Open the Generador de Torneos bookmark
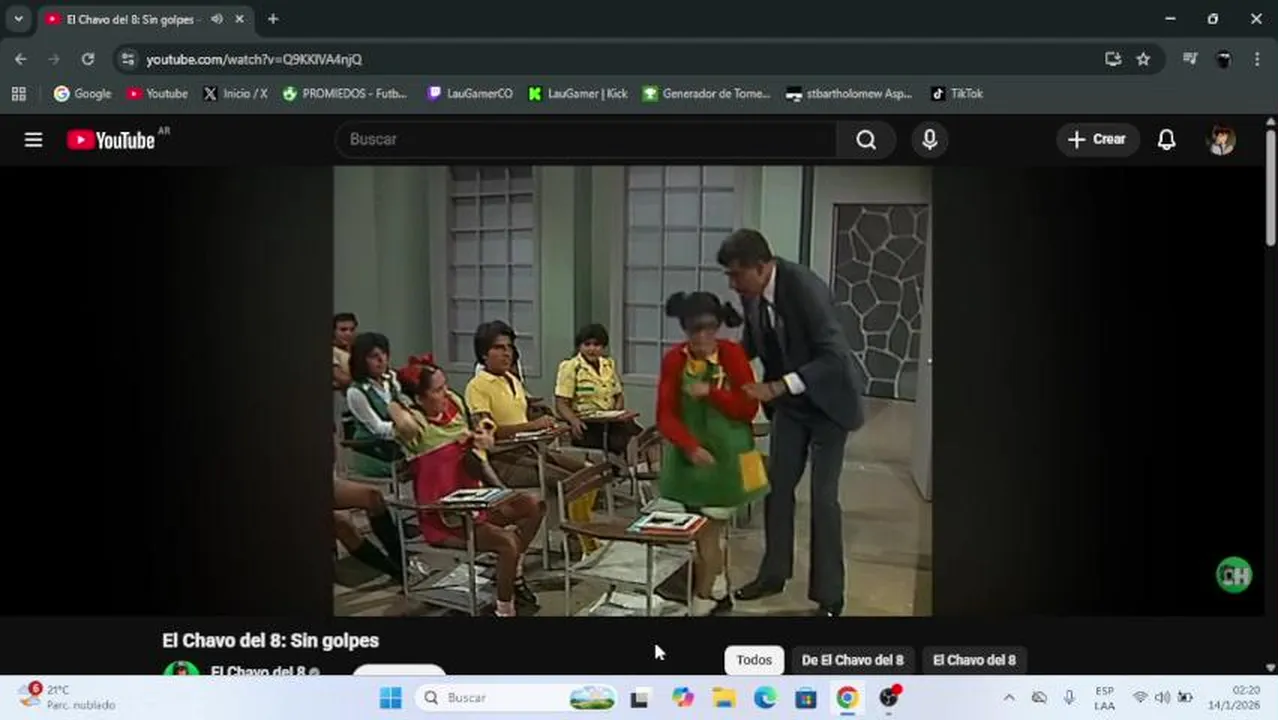This screenshot has height=720, width=1278. tap(707, 93)
